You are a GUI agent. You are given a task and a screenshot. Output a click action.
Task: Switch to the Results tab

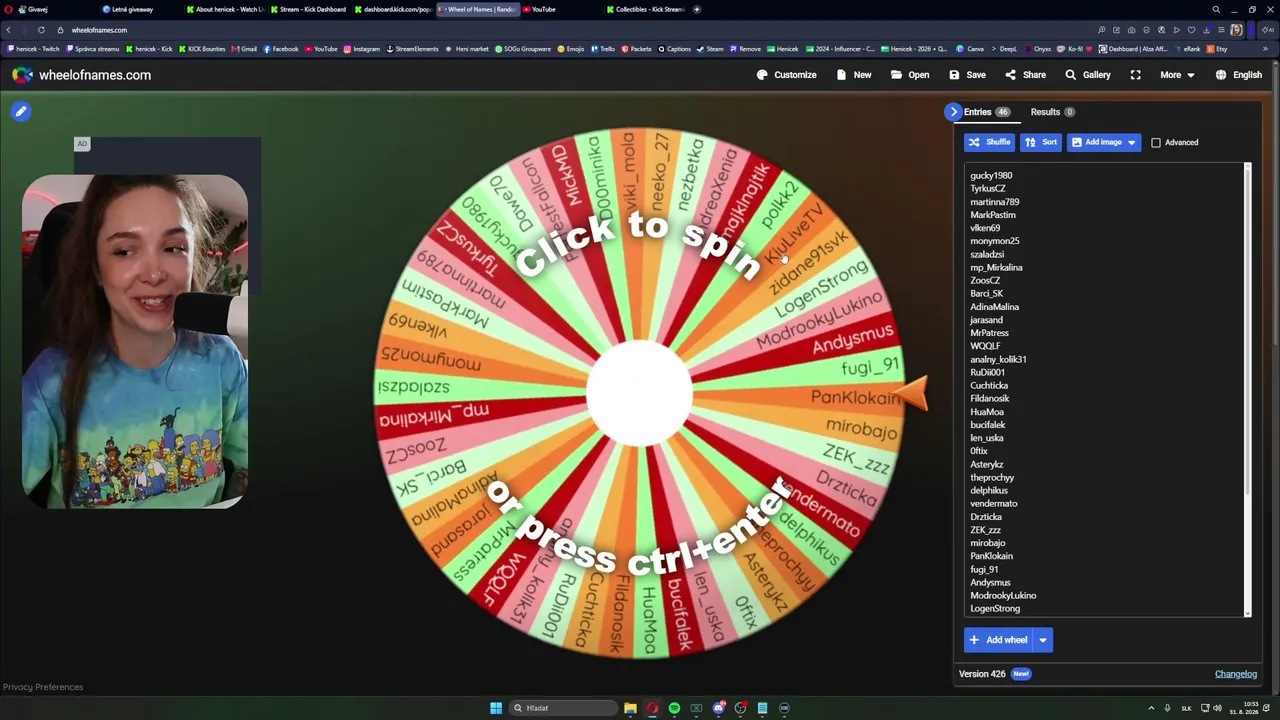click(1052, 112)
